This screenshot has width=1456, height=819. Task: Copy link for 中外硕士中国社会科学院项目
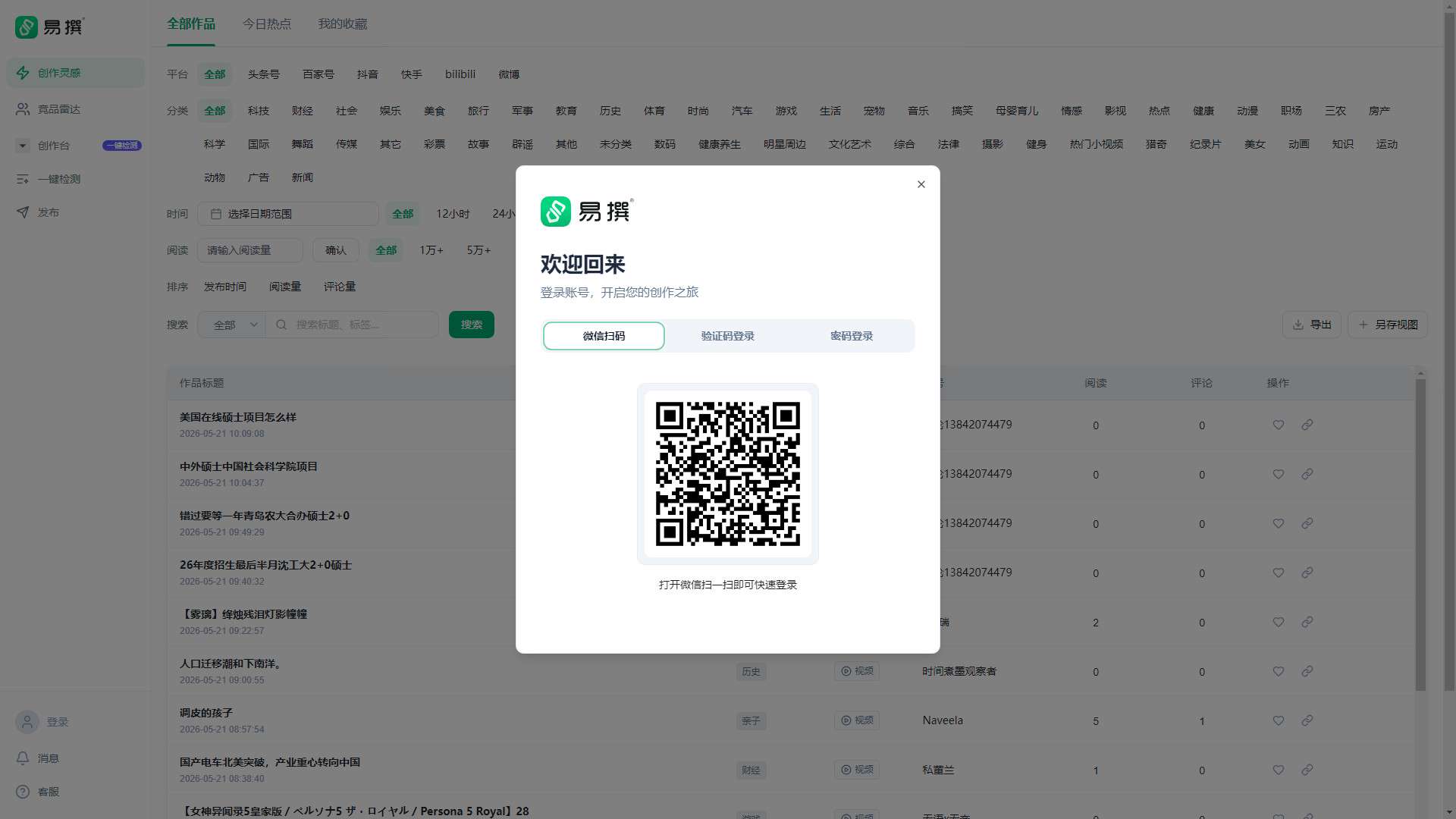pyautogui.click(x=1307, y=474)
